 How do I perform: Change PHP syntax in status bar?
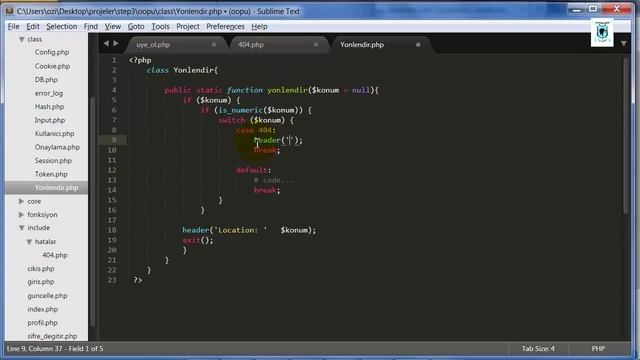(598, 349)
